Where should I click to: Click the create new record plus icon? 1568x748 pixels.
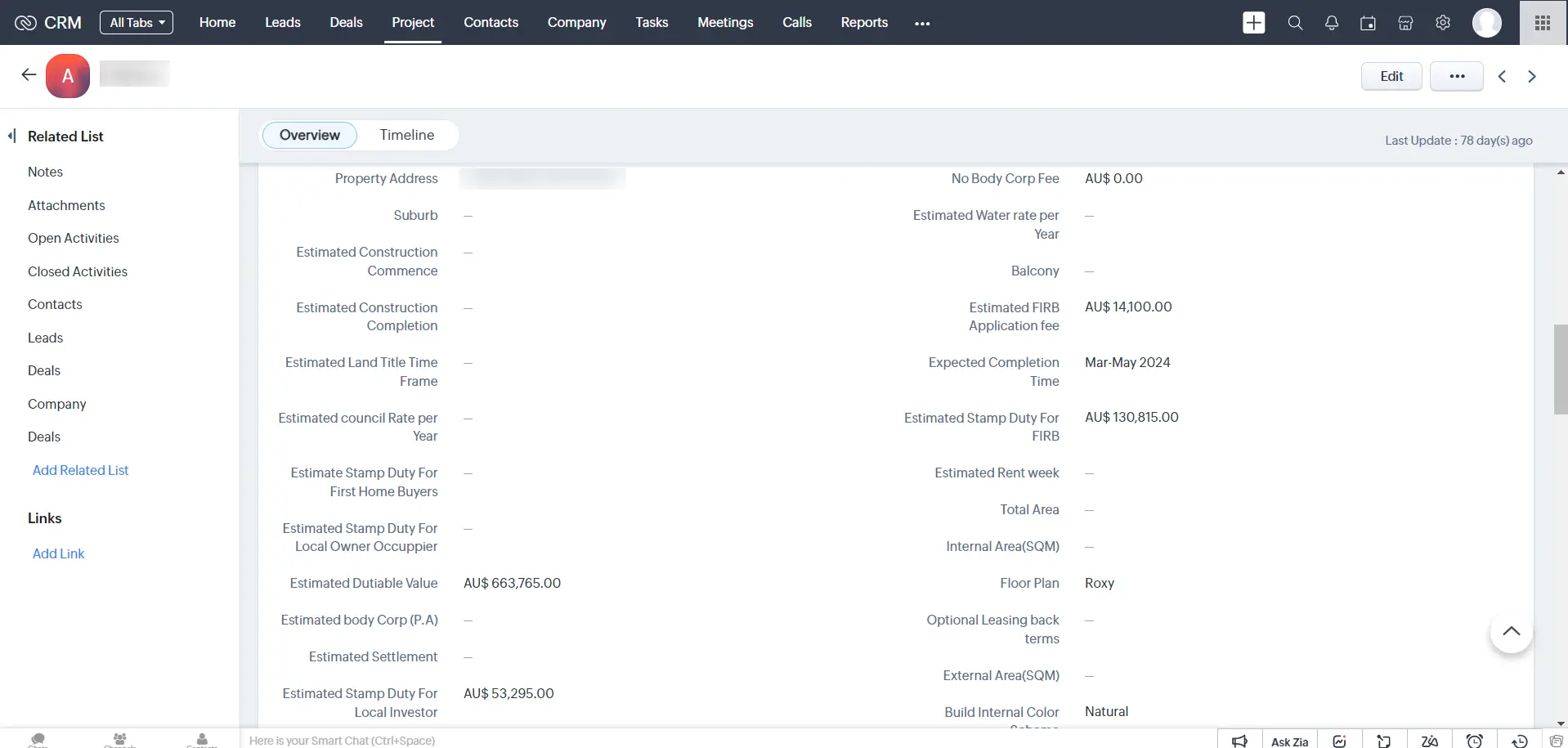[x=1254, y=22]
